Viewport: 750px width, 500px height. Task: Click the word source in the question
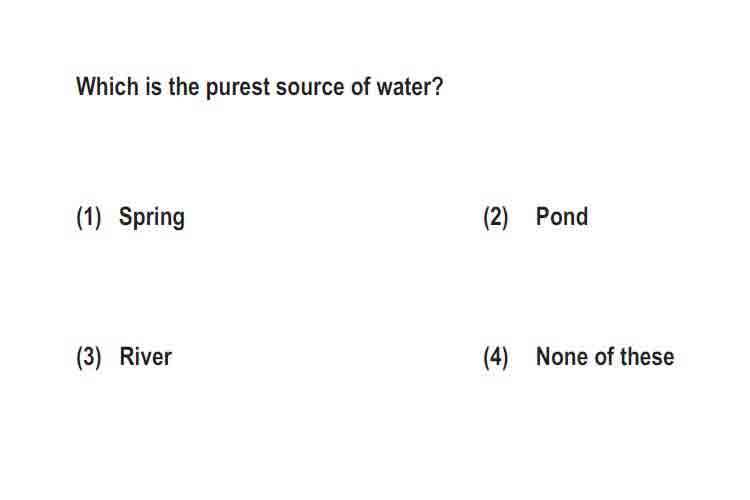coord(310,88)
